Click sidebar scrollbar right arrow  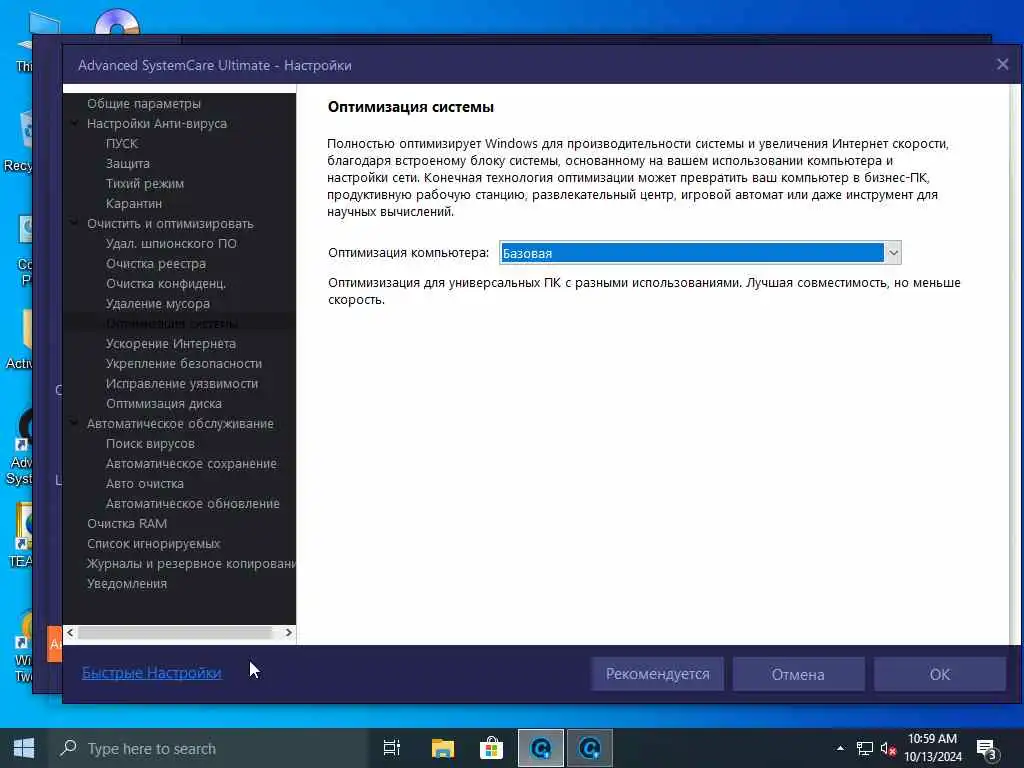(x=289, y=632)
